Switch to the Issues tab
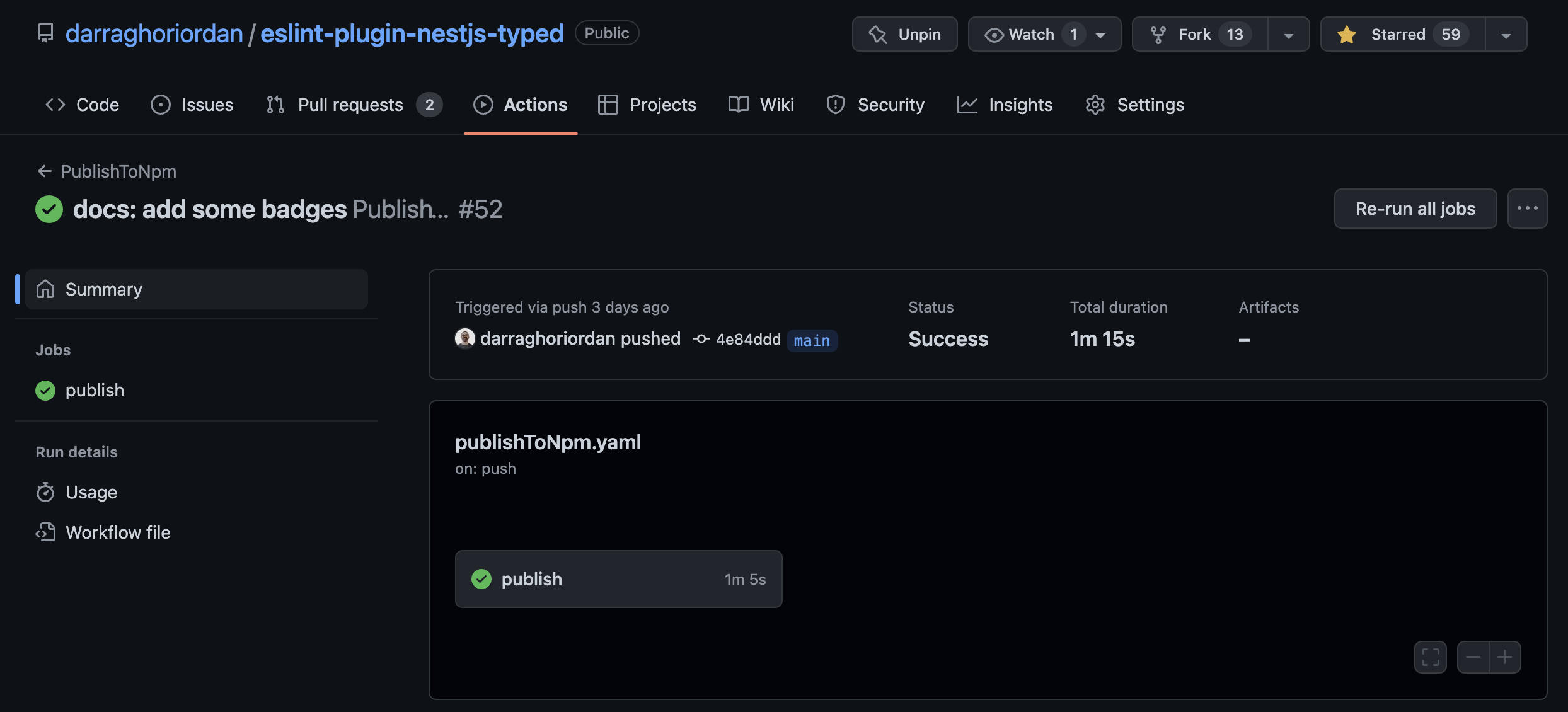Image resolution: width=1568 pixels, height=712 pixels. pyautogui.click(x=192, y=105)
